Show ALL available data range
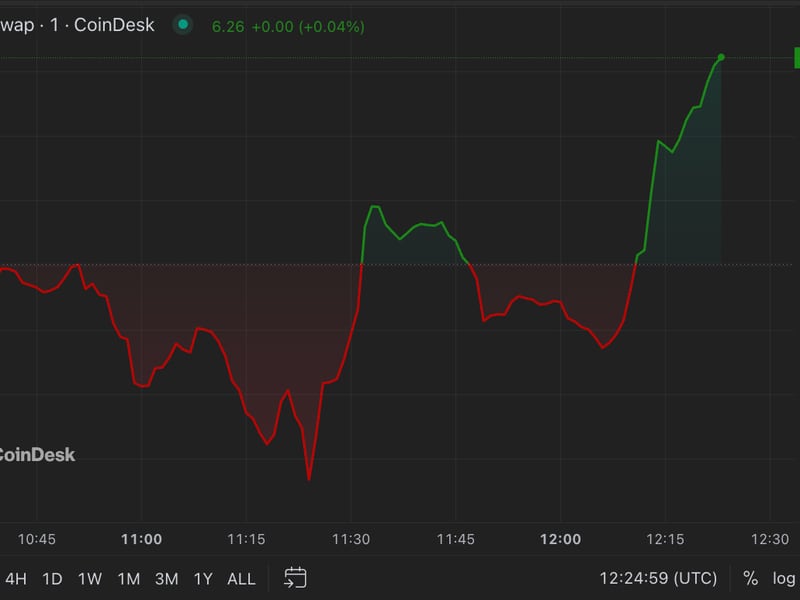The height and width of the screenshot is (600, 800). (x=241, y=578)
